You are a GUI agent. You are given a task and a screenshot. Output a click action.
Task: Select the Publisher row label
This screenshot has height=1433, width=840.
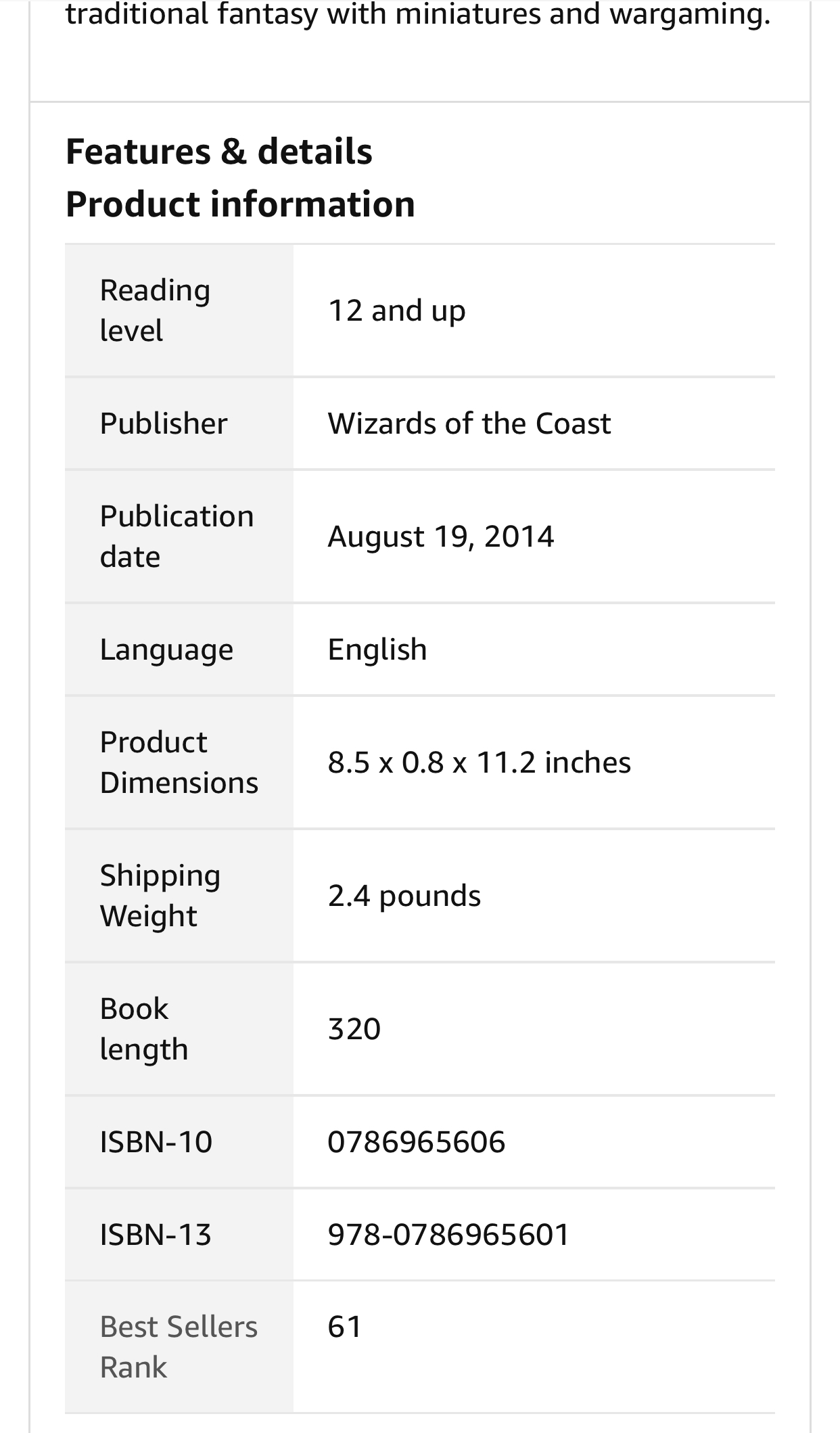(164, 424)
